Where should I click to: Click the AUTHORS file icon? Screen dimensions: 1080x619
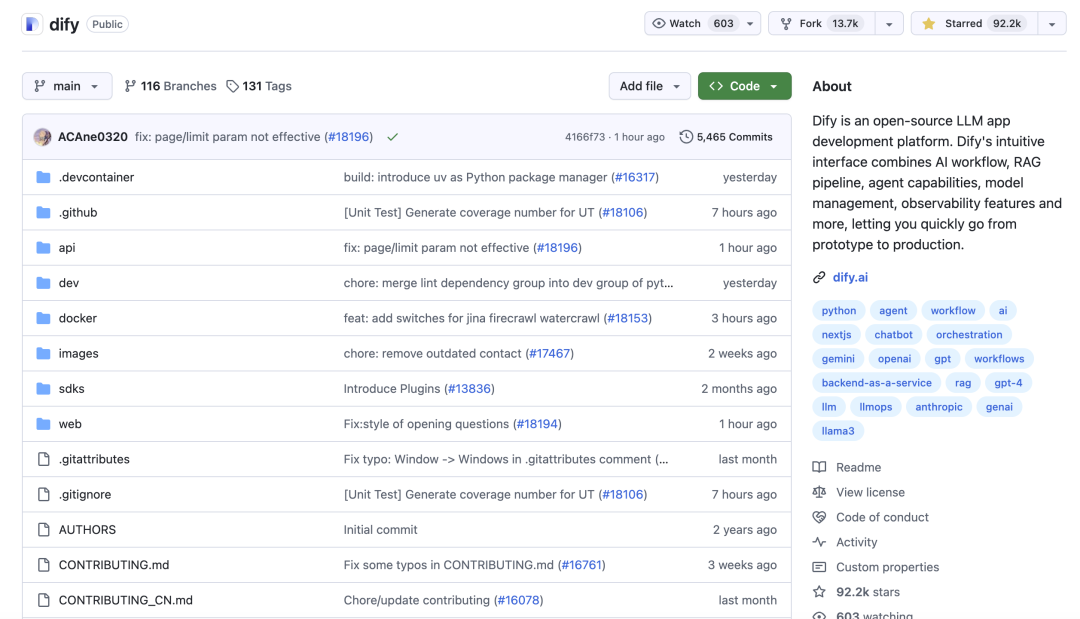tap(43, 529)
